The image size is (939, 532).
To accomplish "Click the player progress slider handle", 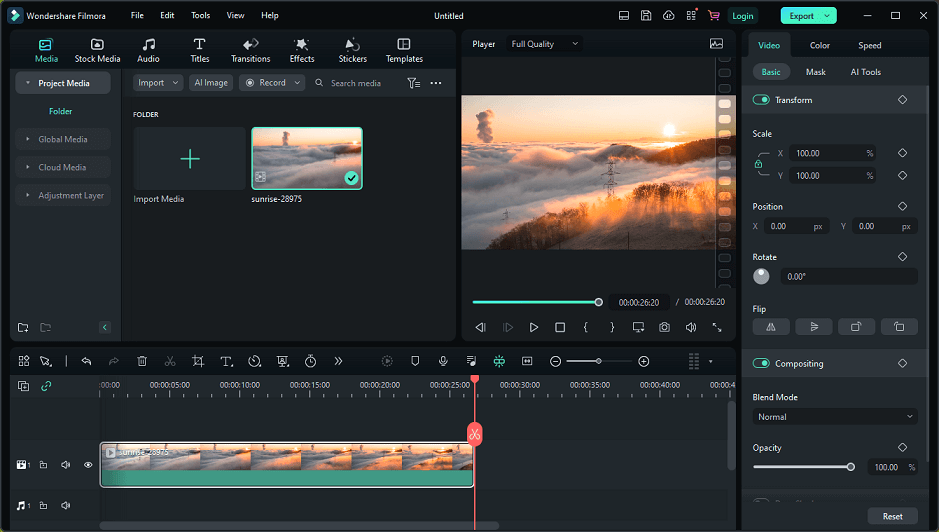I will (x=598, y=302).
